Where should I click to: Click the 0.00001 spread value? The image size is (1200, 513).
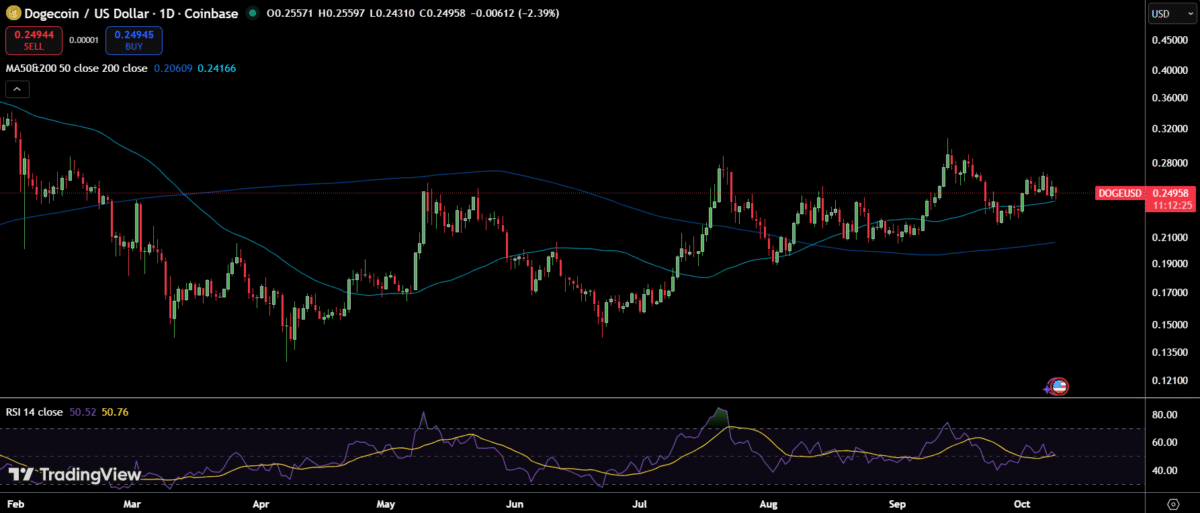point(83,40)
